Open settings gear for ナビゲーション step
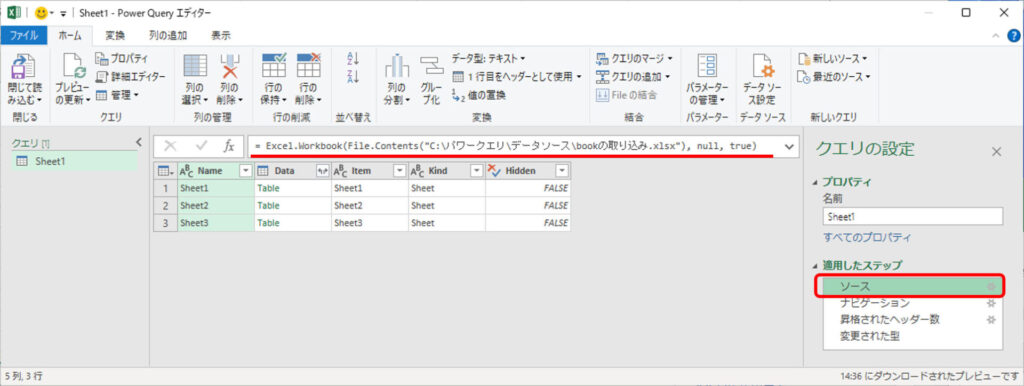This screenshot has height=386, width=1024. click(x=991, y=303)
